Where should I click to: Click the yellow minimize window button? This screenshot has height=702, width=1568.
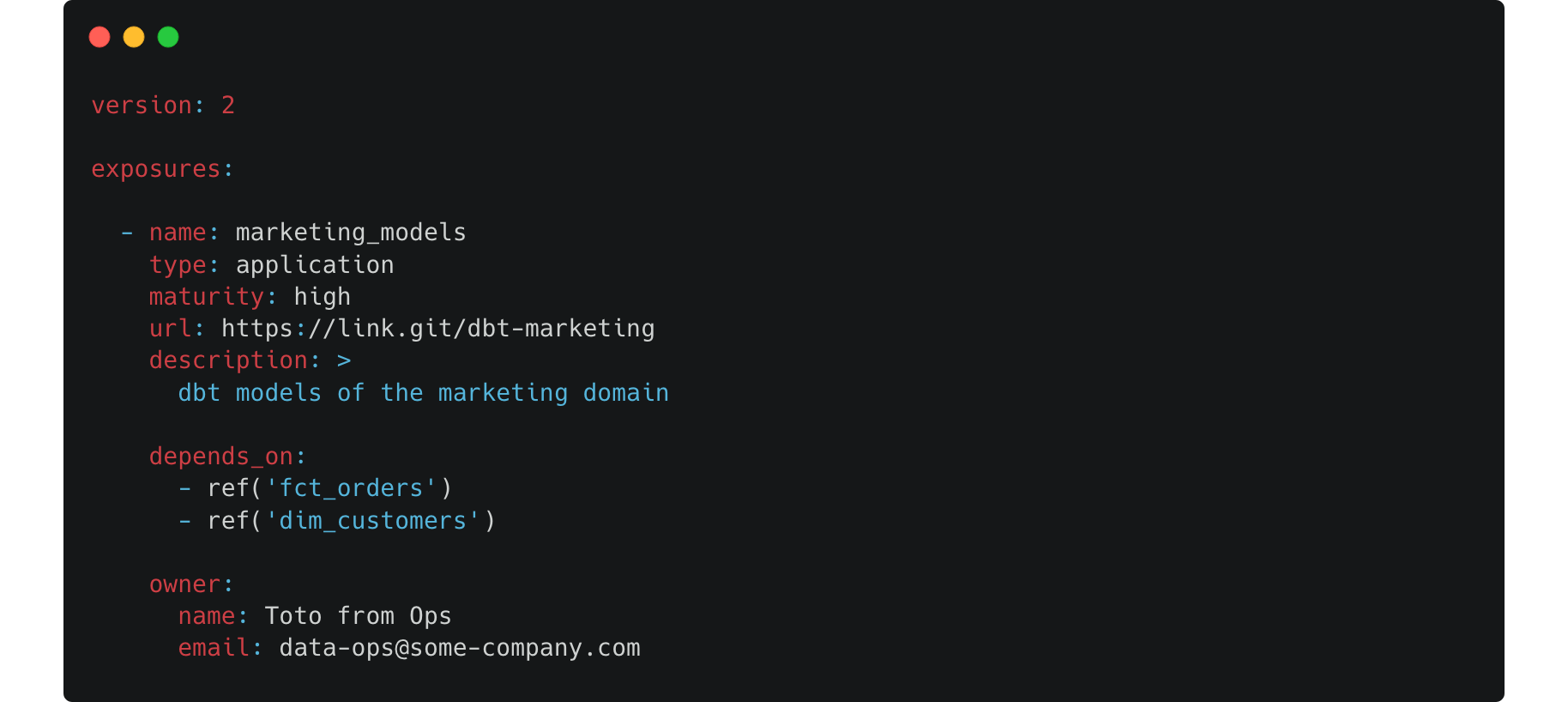click(134, 37)
